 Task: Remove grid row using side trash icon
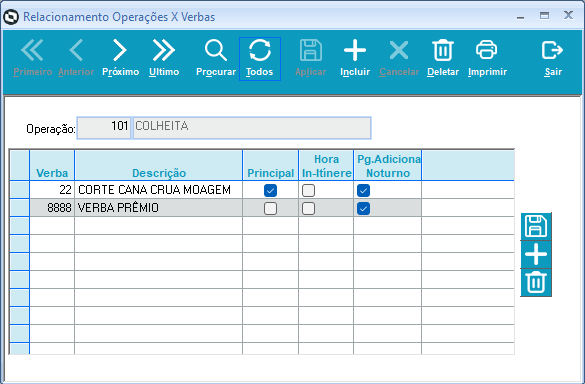[x=536, y=282]
